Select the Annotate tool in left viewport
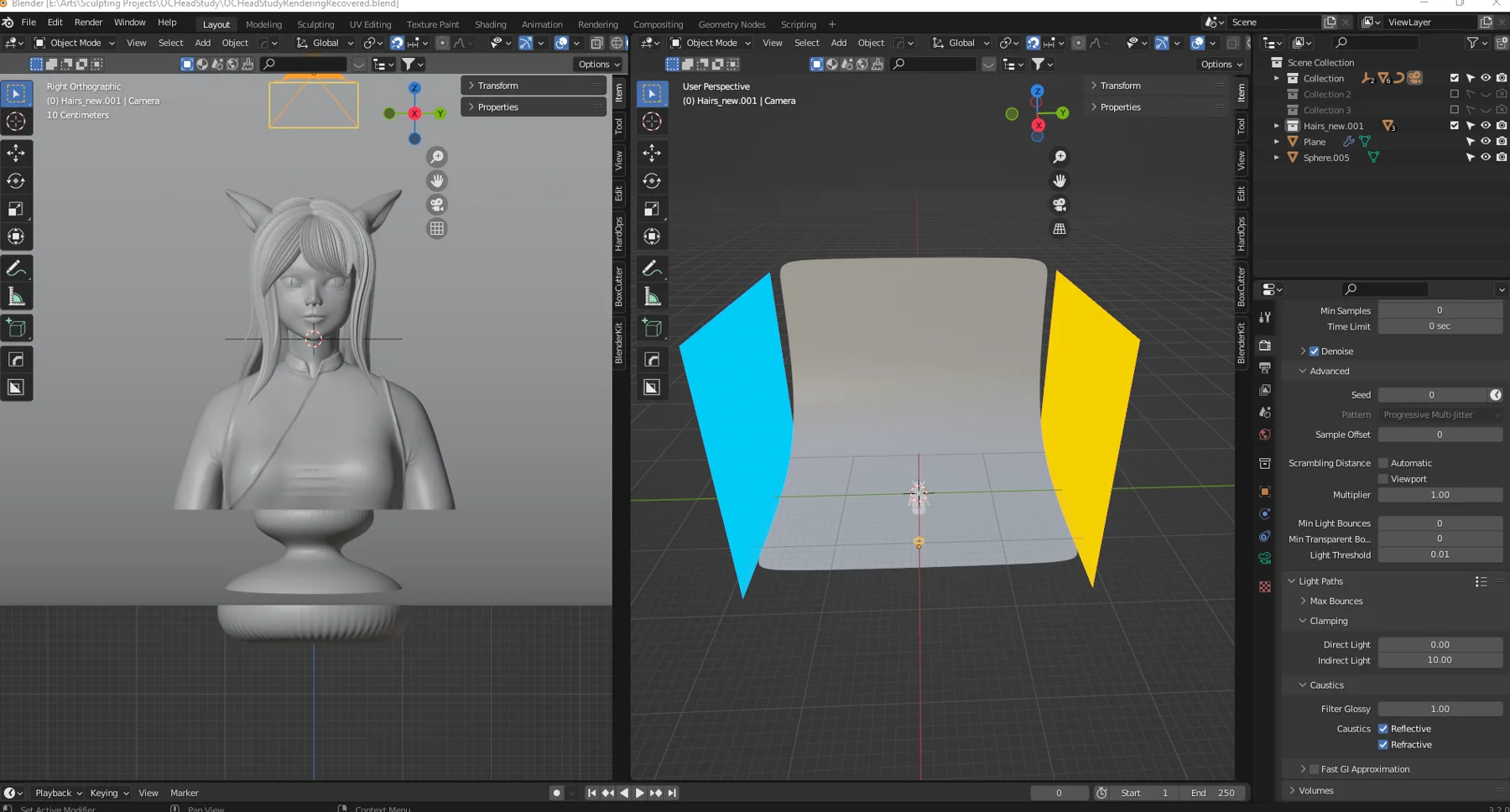This screenshot has height=812, width=1510. coord(16,268)
